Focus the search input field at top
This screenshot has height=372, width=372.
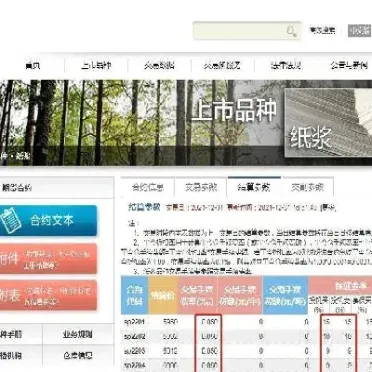point(247,31)
